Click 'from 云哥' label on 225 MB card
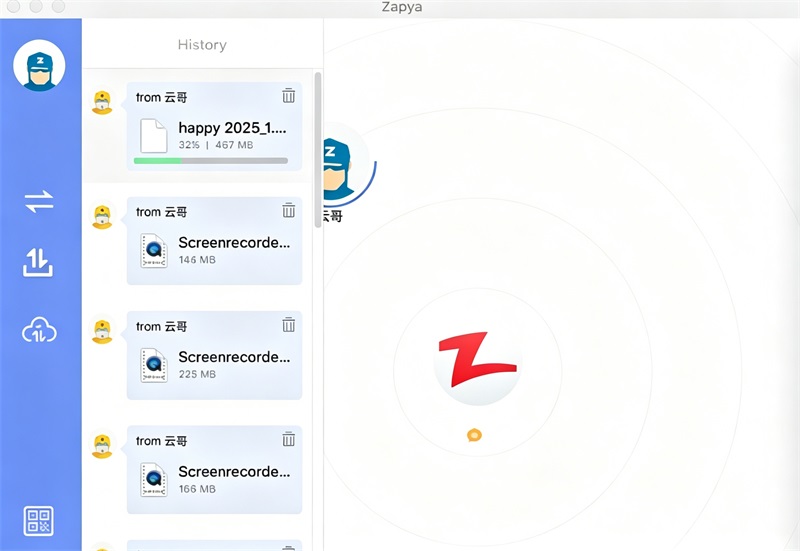This screenshot has height=551, width=800. click(161, 326)
